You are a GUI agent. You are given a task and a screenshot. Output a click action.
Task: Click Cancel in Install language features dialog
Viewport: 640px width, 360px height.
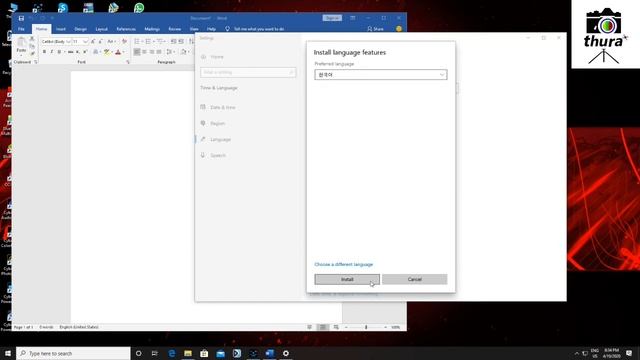click(414, 279)
